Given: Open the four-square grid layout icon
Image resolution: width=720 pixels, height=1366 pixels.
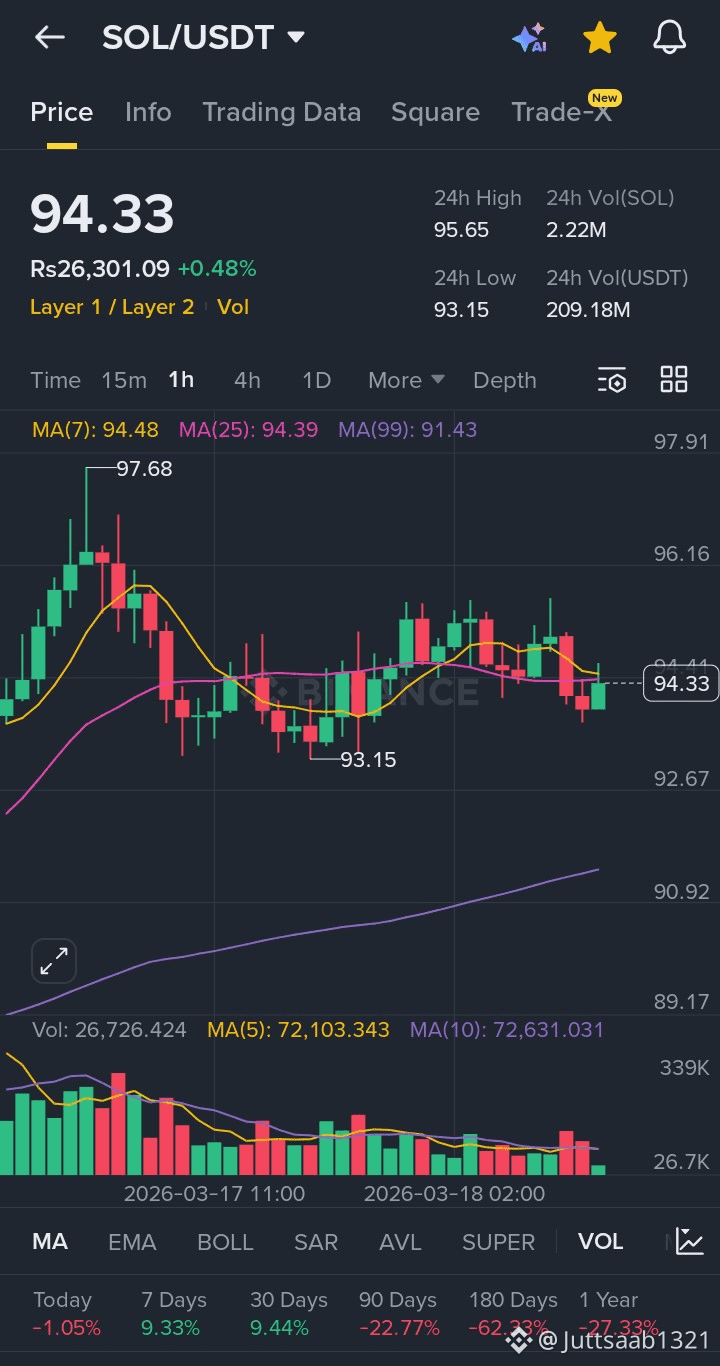Looking at the screenshot, I should pos(674,380).
